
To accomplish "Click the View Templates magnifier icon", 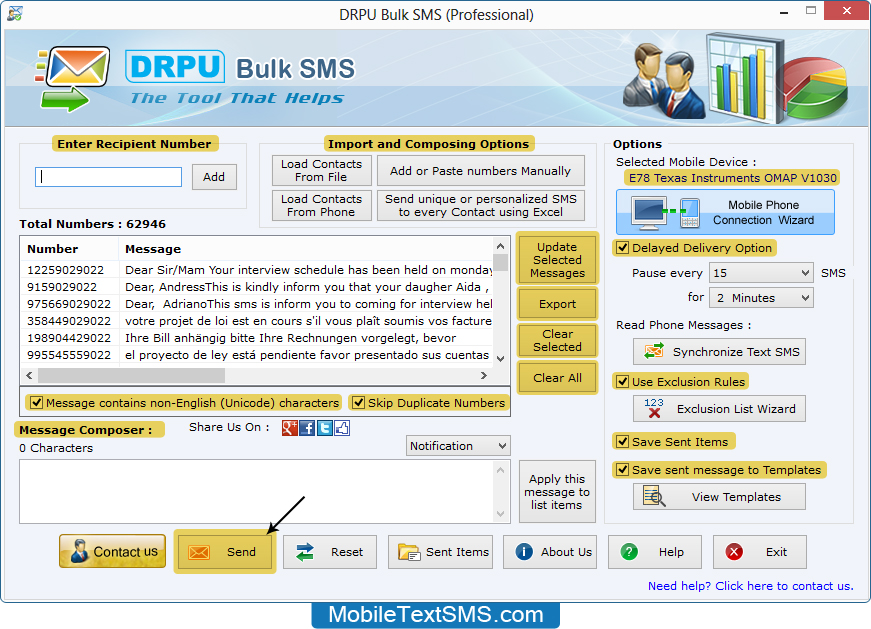I will (x=654, y=496).
